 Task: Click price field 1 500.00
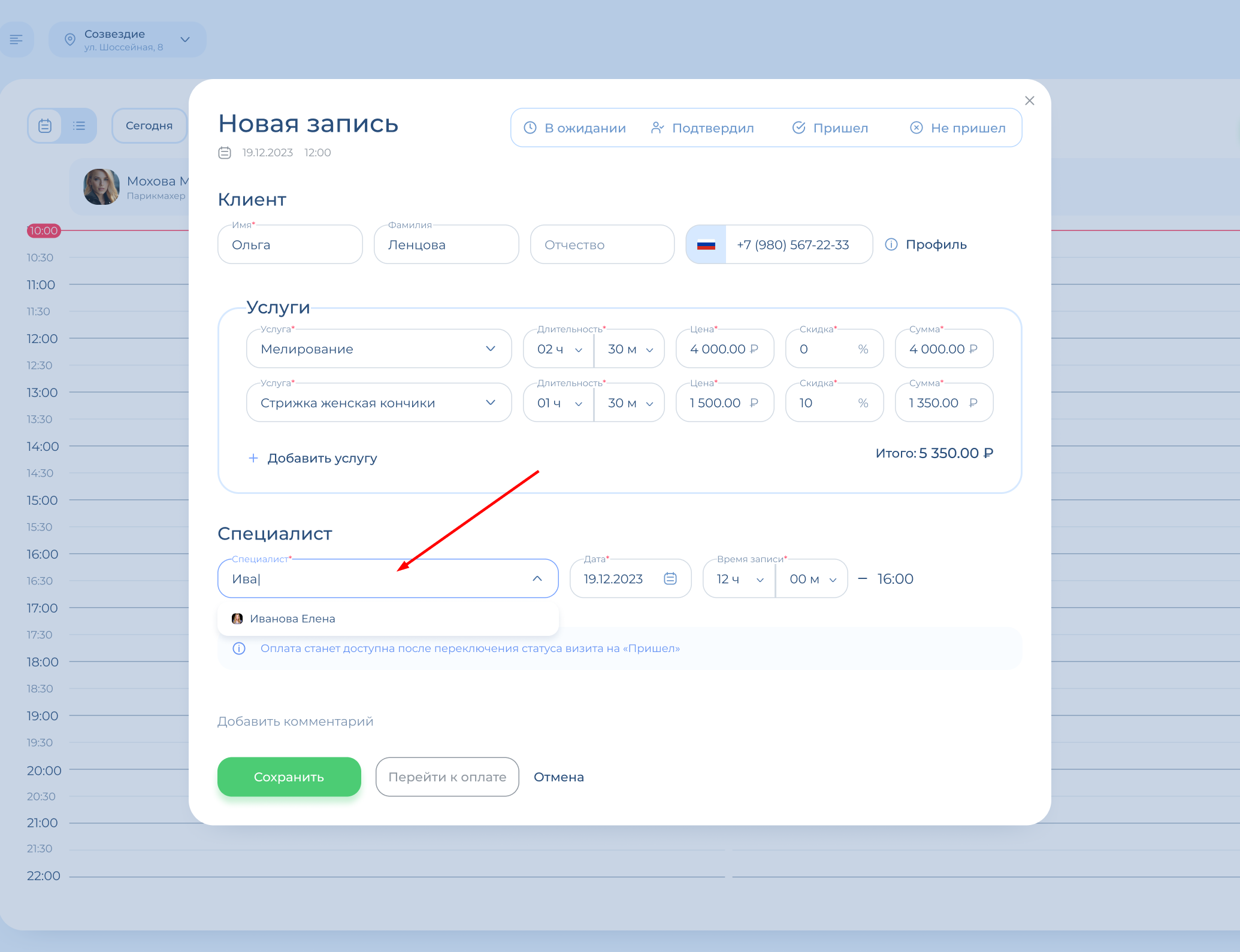pos(725,402)
